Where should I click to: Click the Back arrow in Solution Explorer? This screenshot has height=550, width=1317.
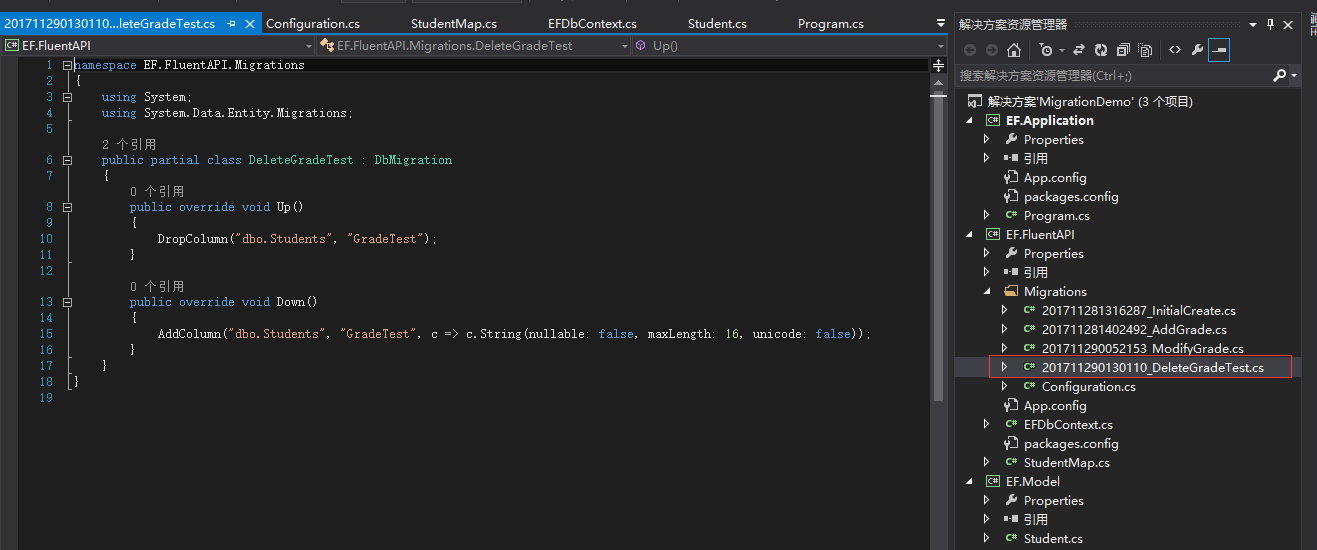[970, 50]
